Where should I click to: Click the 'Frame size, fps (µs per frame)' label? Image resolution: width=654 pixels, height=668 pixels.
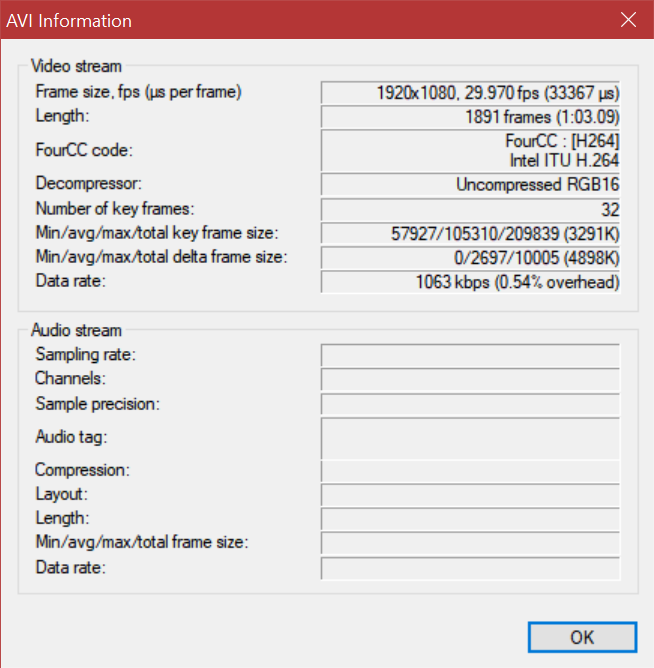click(138, 92)
